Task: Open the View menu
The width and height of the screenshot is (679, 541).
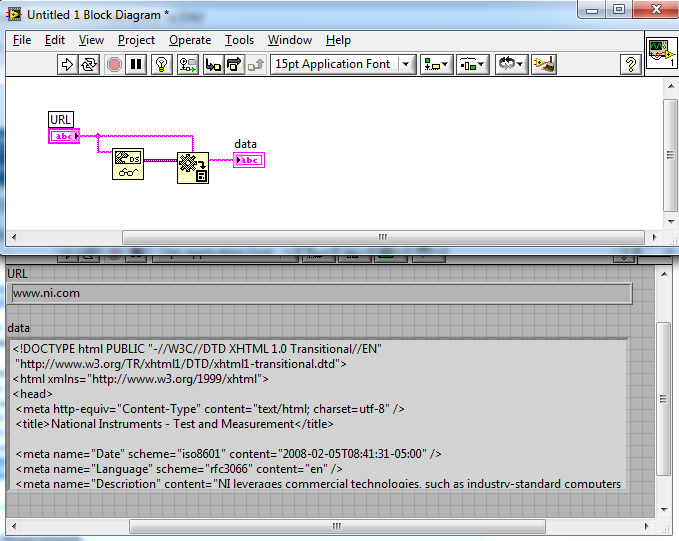Action: pos(91,40)
